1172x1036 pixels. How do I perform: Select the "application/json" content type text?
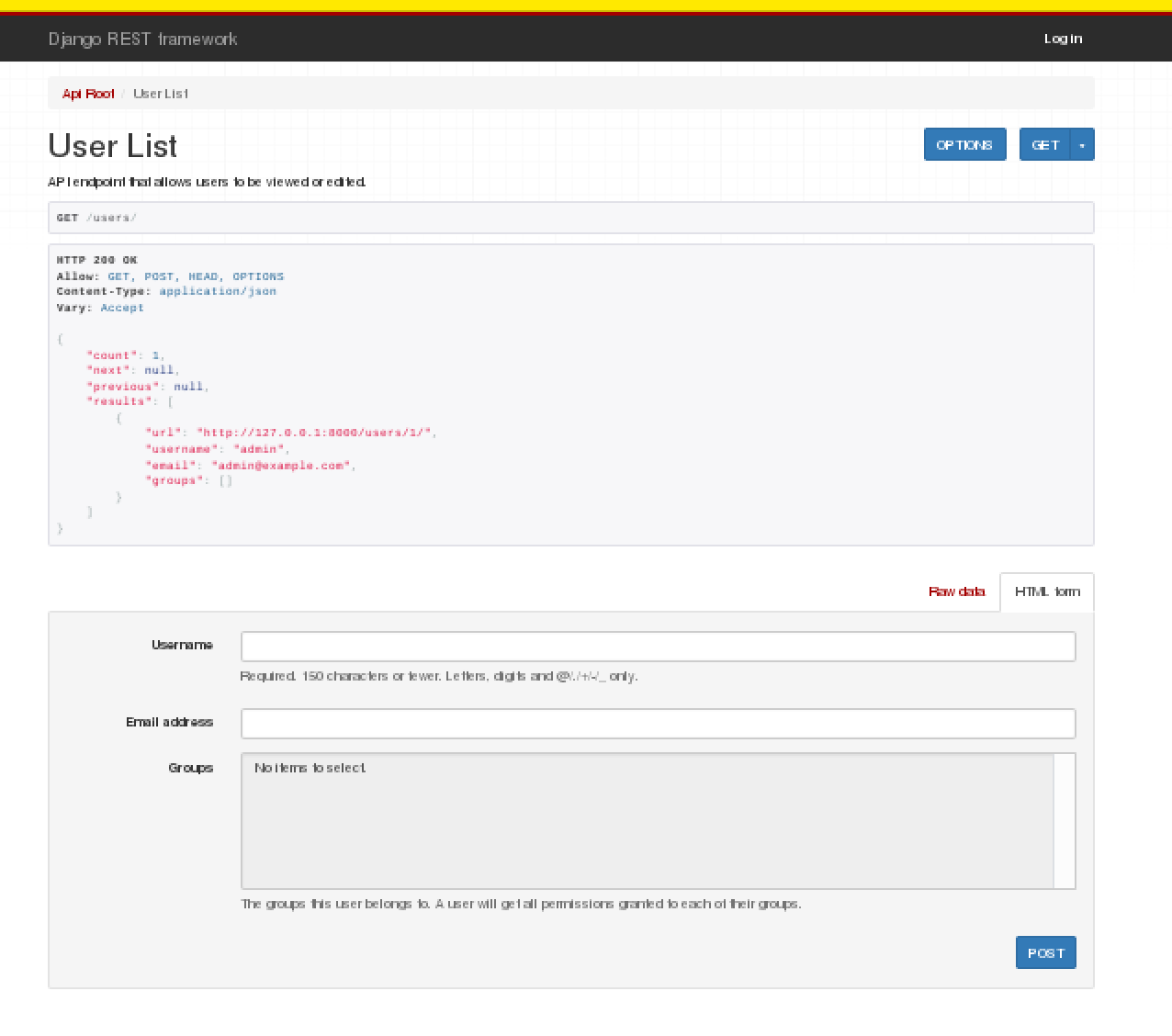[218, 291]
